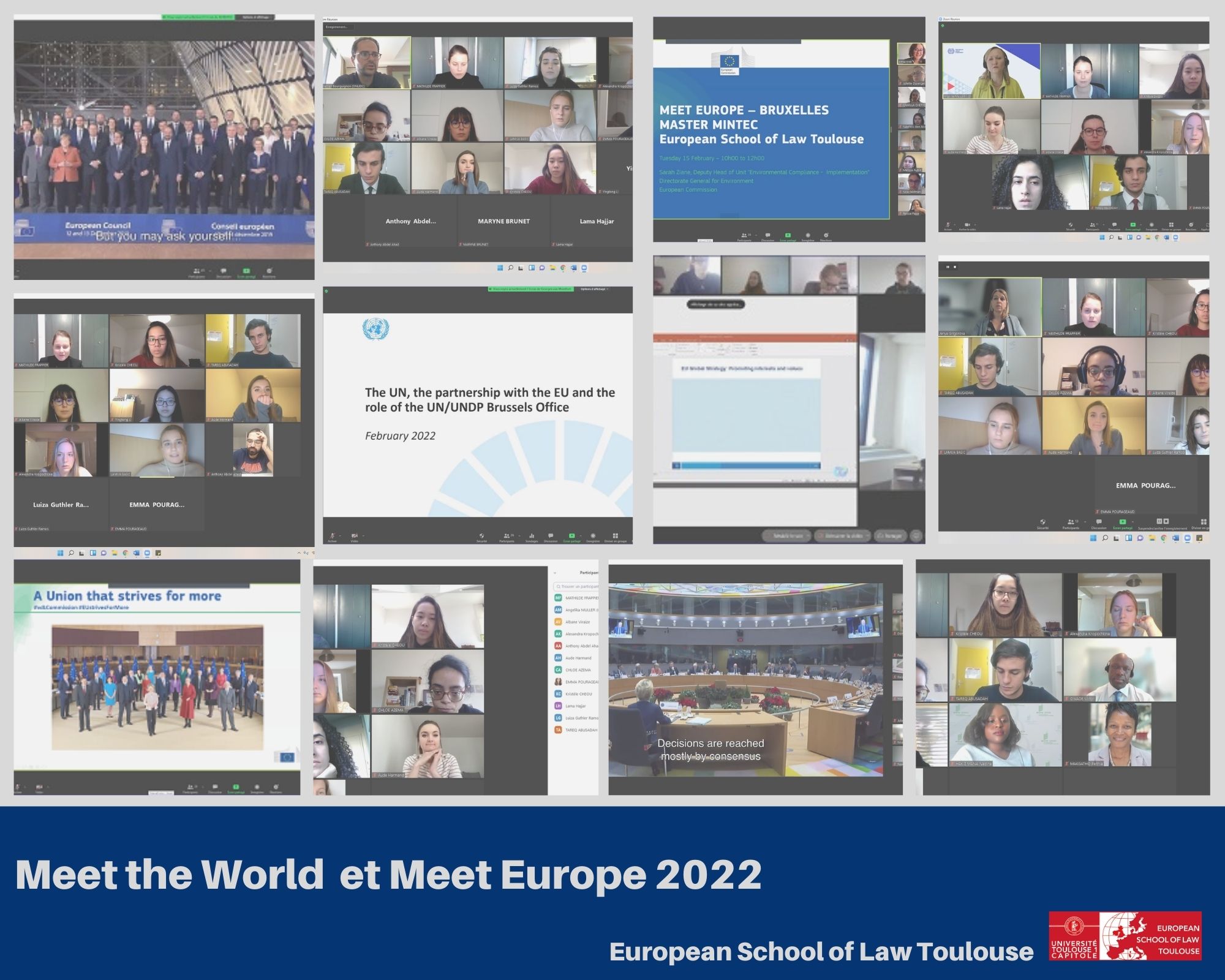Select Aude Harmand in participants list
1225x980 pixels.
[x=576, y=658]
